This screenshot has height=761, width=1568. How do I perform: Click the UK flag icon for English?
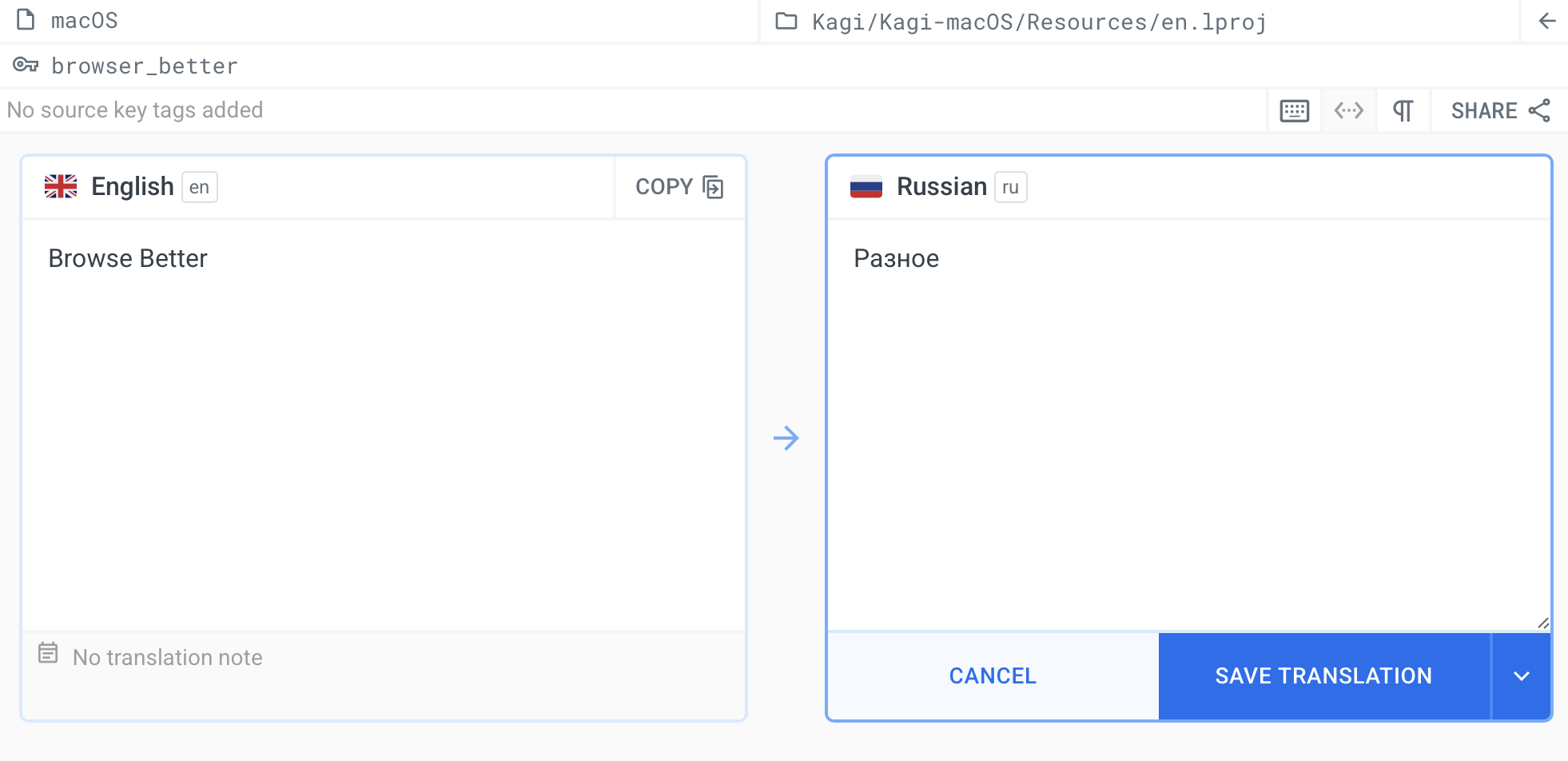click(61, 187)
